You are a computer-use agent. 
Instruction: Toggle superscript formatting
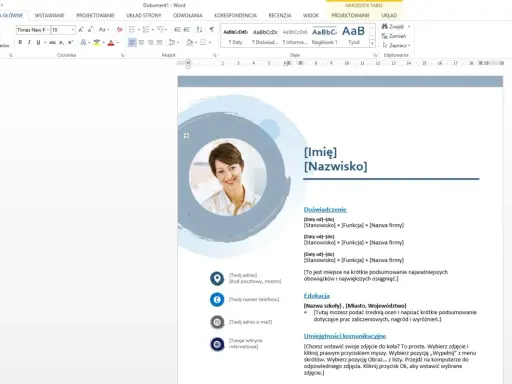[x=70, y=42]
